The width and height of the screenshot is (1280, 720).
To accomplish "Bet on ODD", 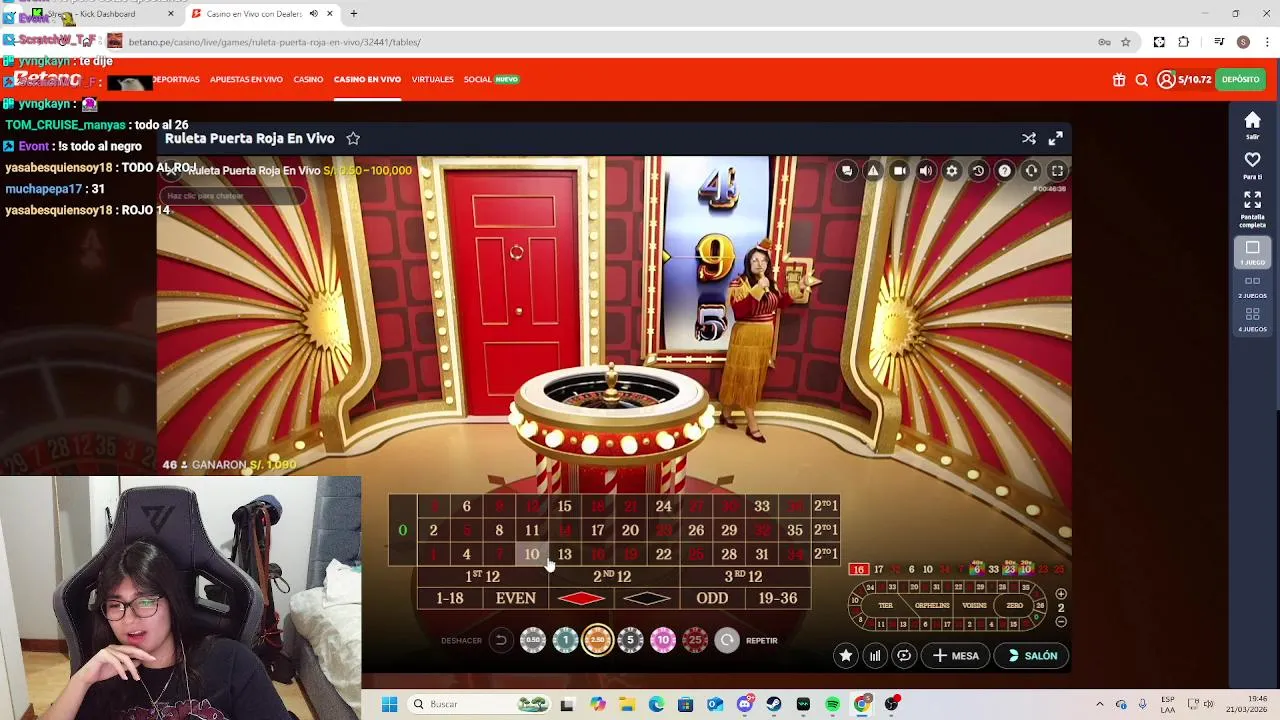I will [712, 599].
